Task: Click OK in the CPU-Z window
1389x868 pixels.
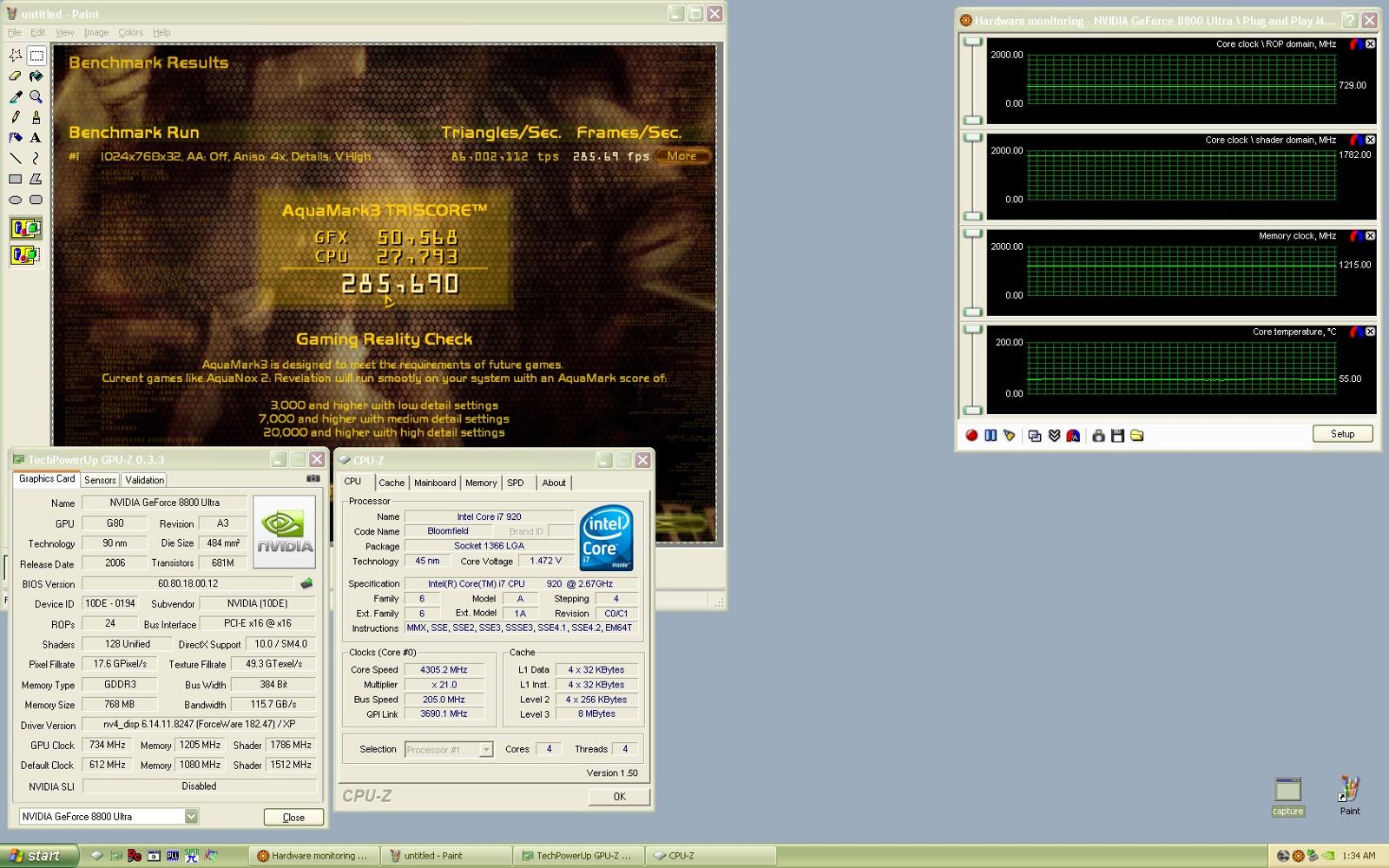Action: [619, 796]
